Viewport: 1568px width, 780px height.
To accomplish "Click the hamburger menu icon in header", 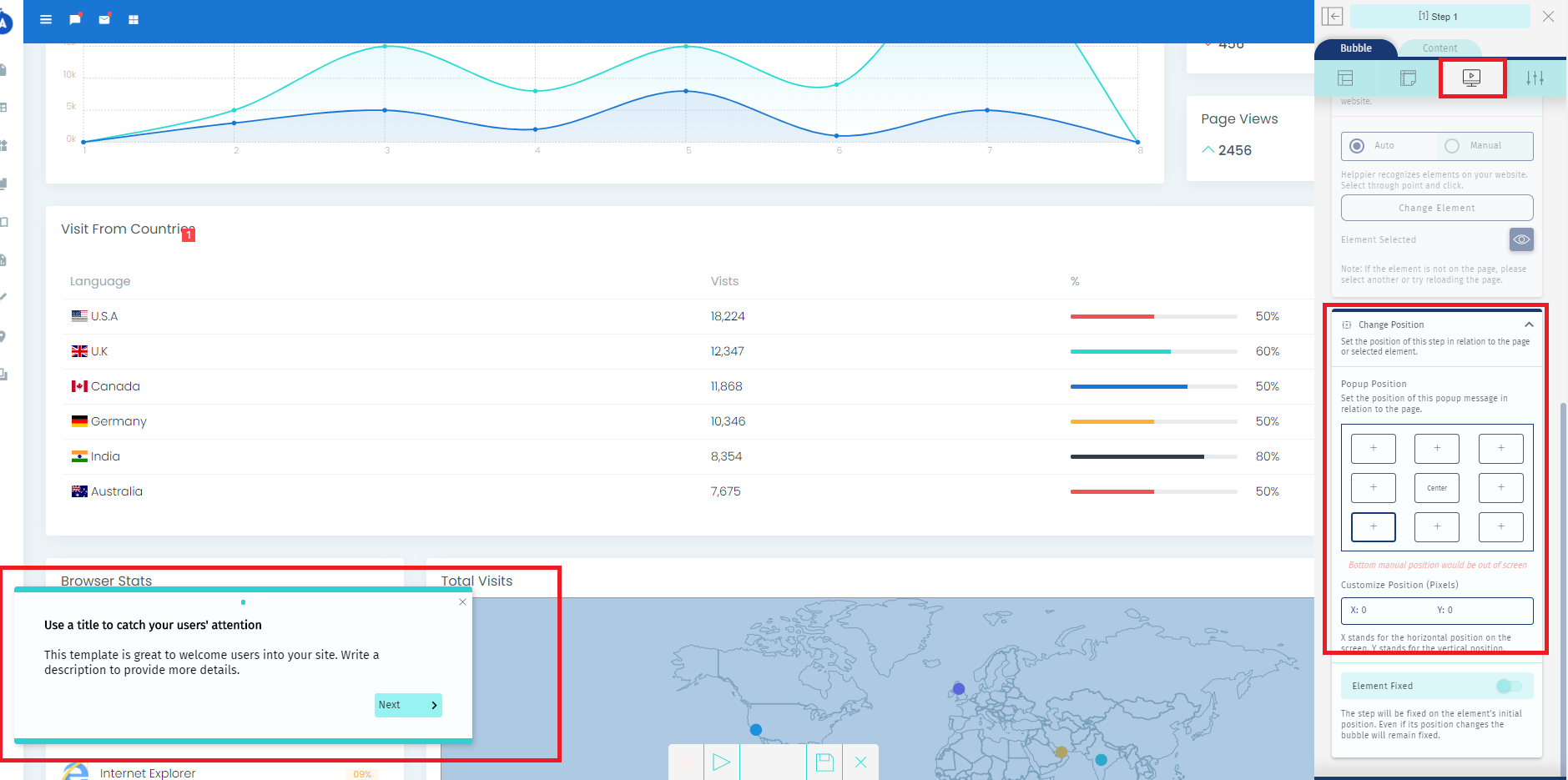I will point(46,19).
